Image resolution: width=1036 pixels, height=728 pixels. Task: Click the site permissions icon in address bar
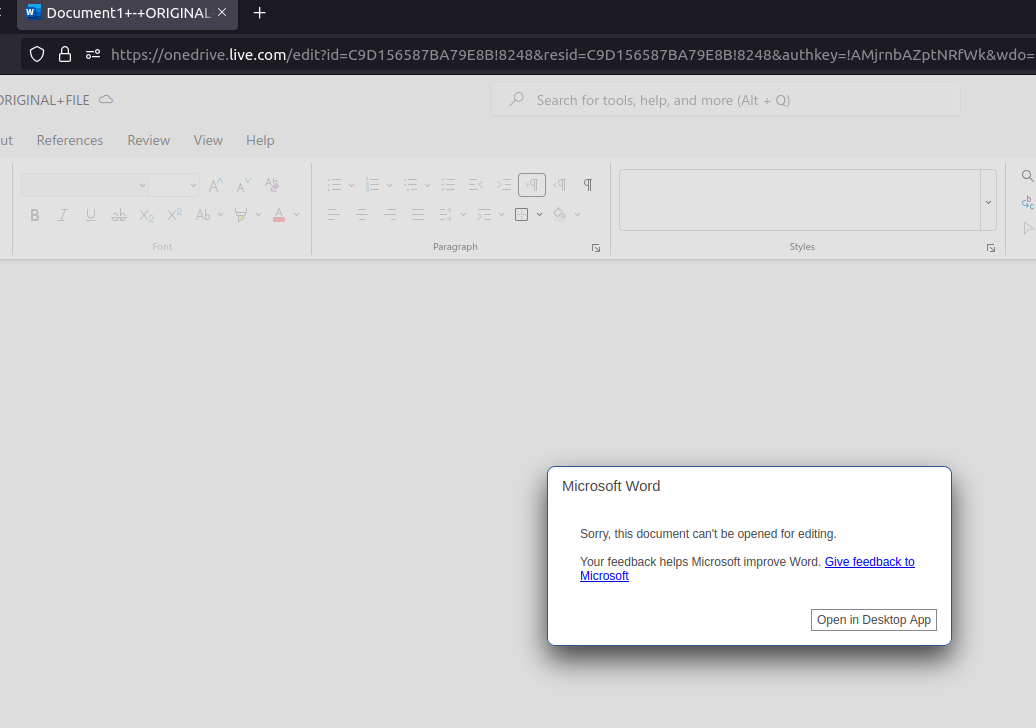click(x=92, y=54)
